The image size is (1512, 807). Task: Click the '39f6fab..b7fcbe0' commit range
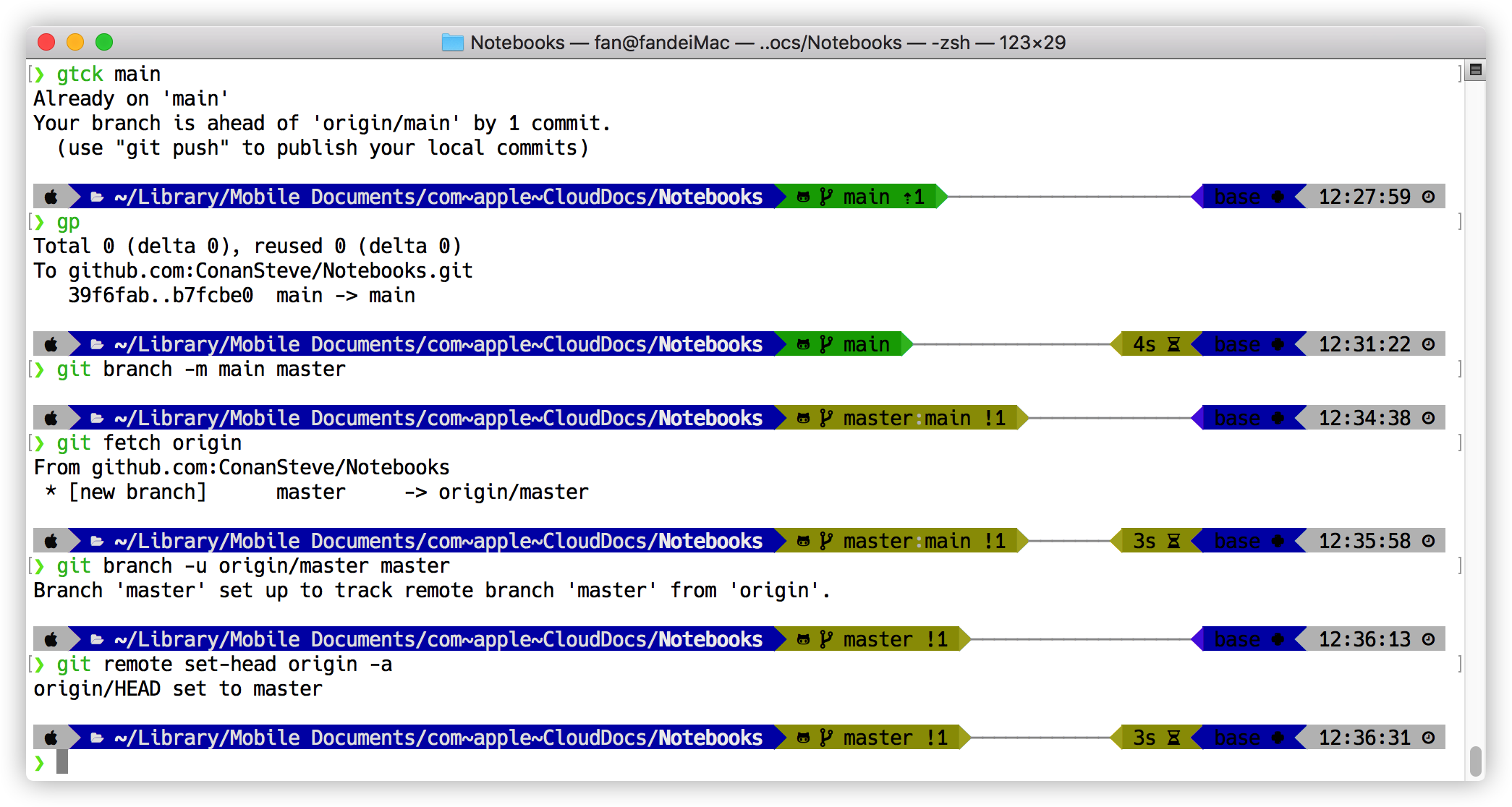pyautogui.click(x=161, y=295)
